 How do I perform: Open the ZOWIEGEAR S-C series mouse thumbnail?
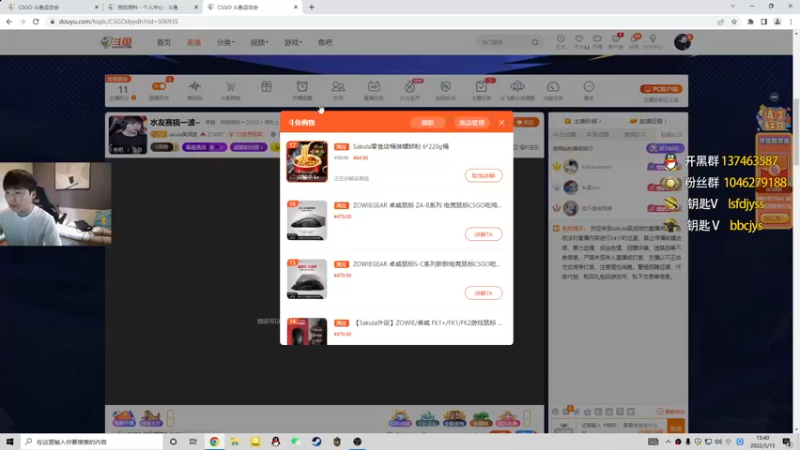(307, 279)
